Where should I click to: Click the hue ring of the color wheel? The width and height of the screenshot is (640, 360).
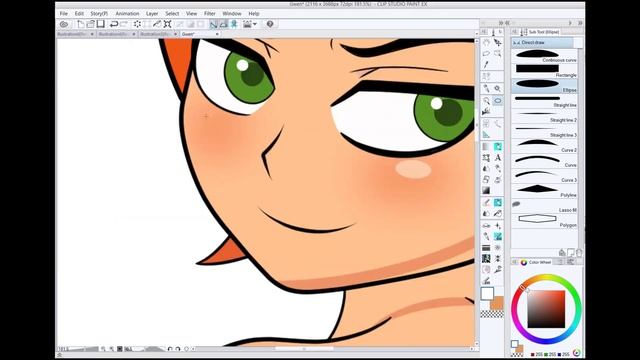point(546,278)
